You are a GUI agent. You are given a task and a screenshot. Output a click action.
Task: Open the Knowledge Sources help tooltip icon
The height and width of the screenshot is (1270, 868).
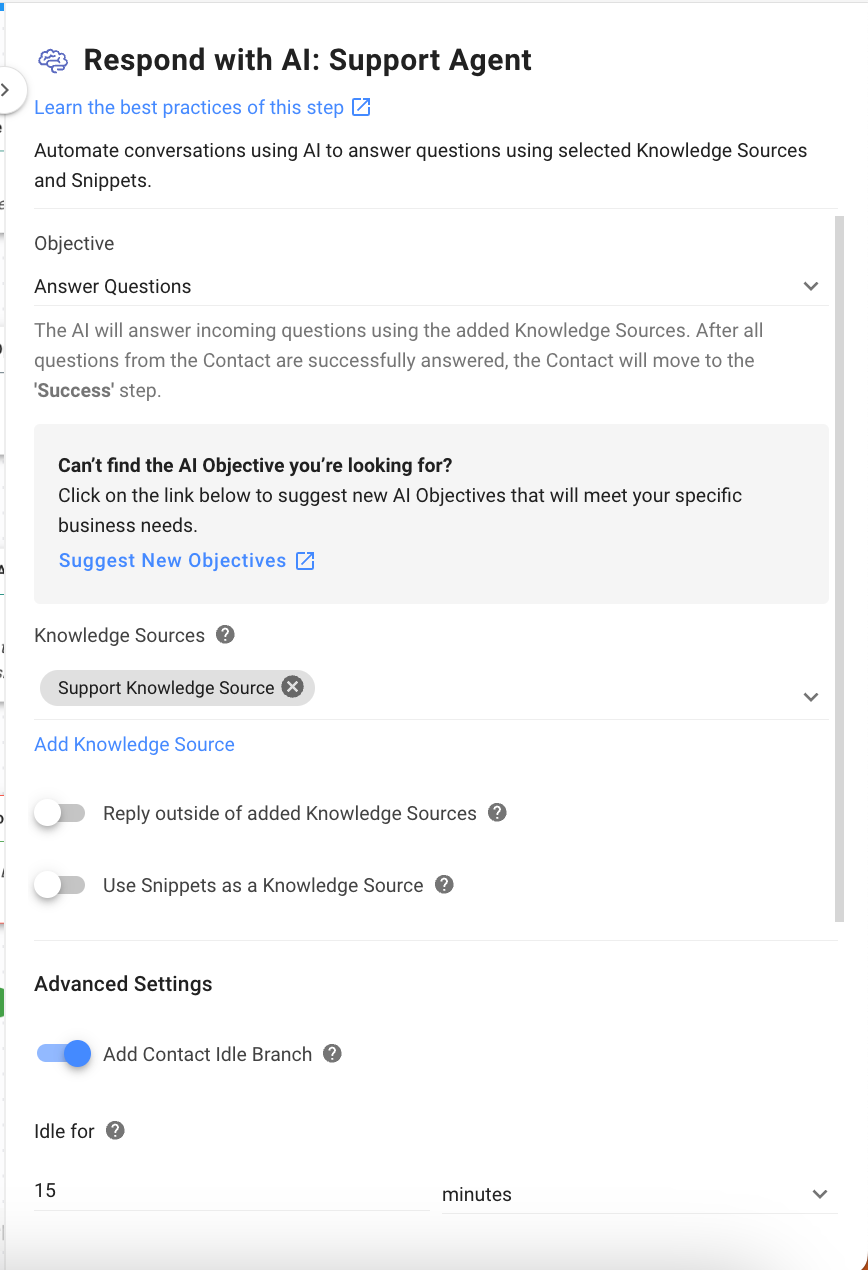pyautogui.click(x=225, y=634)
